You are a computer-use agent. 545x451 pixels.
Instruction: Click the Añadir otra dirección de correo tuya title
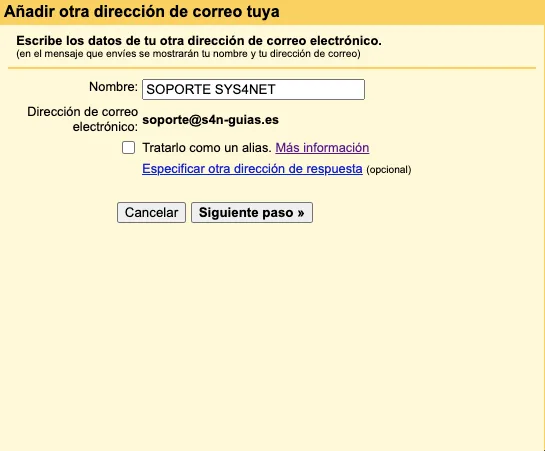[x=142, y=11]
